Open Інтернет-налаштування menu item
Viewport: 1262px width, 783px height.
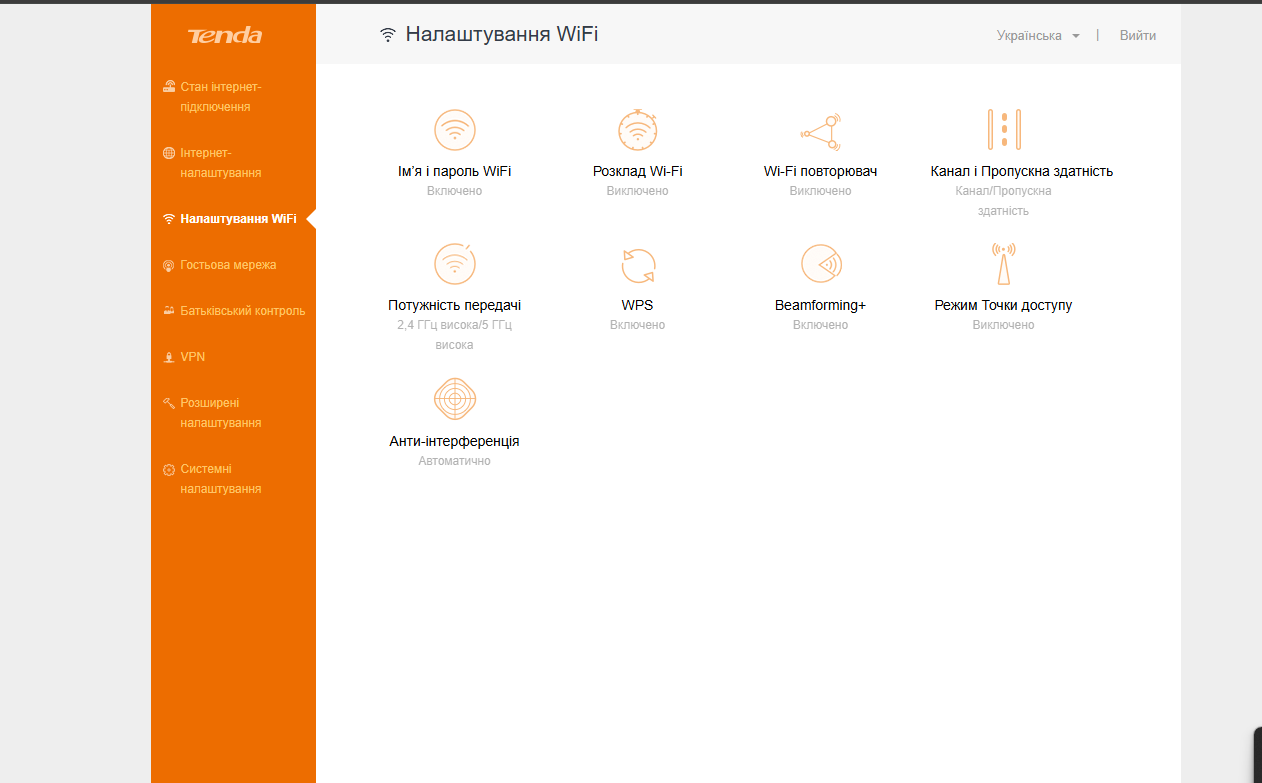tap(221, 163)
